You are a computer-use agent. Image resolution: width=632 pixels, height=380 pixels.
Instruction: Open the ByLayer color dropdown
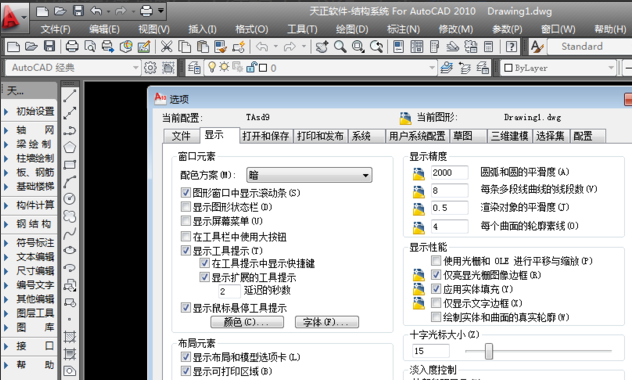click(558, 68)
